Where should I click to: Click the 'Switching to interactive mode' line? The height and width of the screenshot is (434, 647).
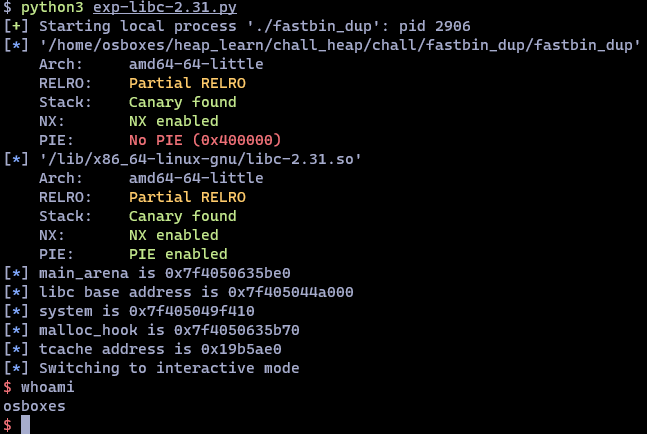(169, 368)
